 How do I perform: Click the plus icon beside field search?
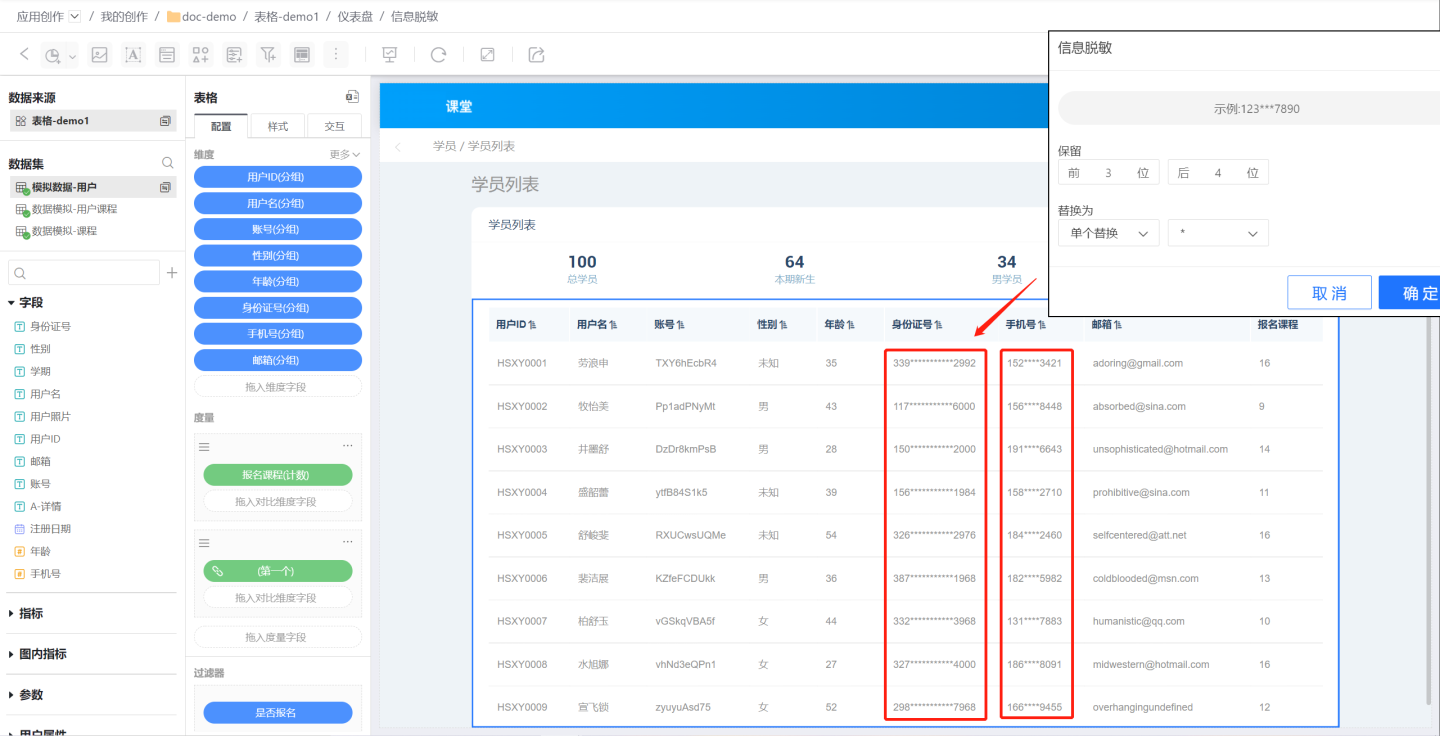pos(171,273)
